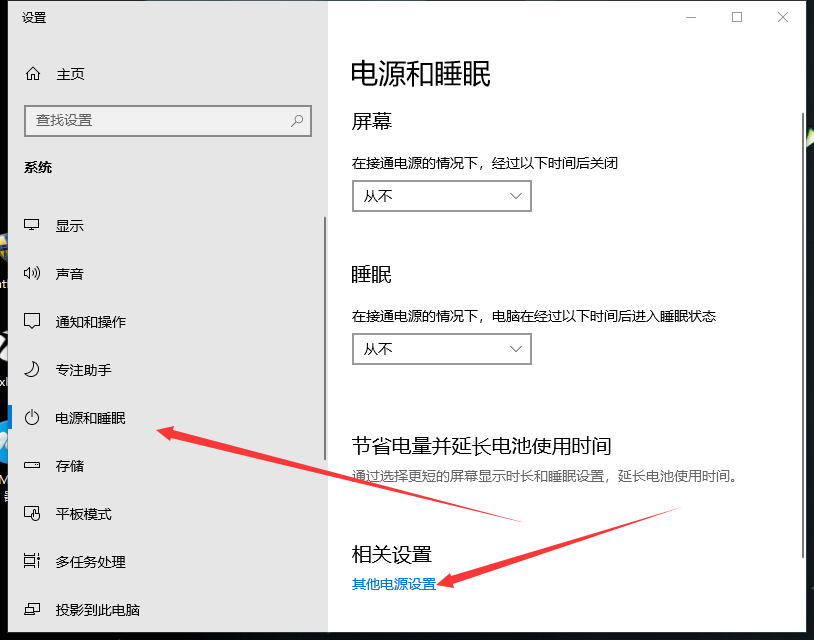This screenshot has width=814, height=640.
Task: Click the 屏幕 section heading
Action: [372, 121]
